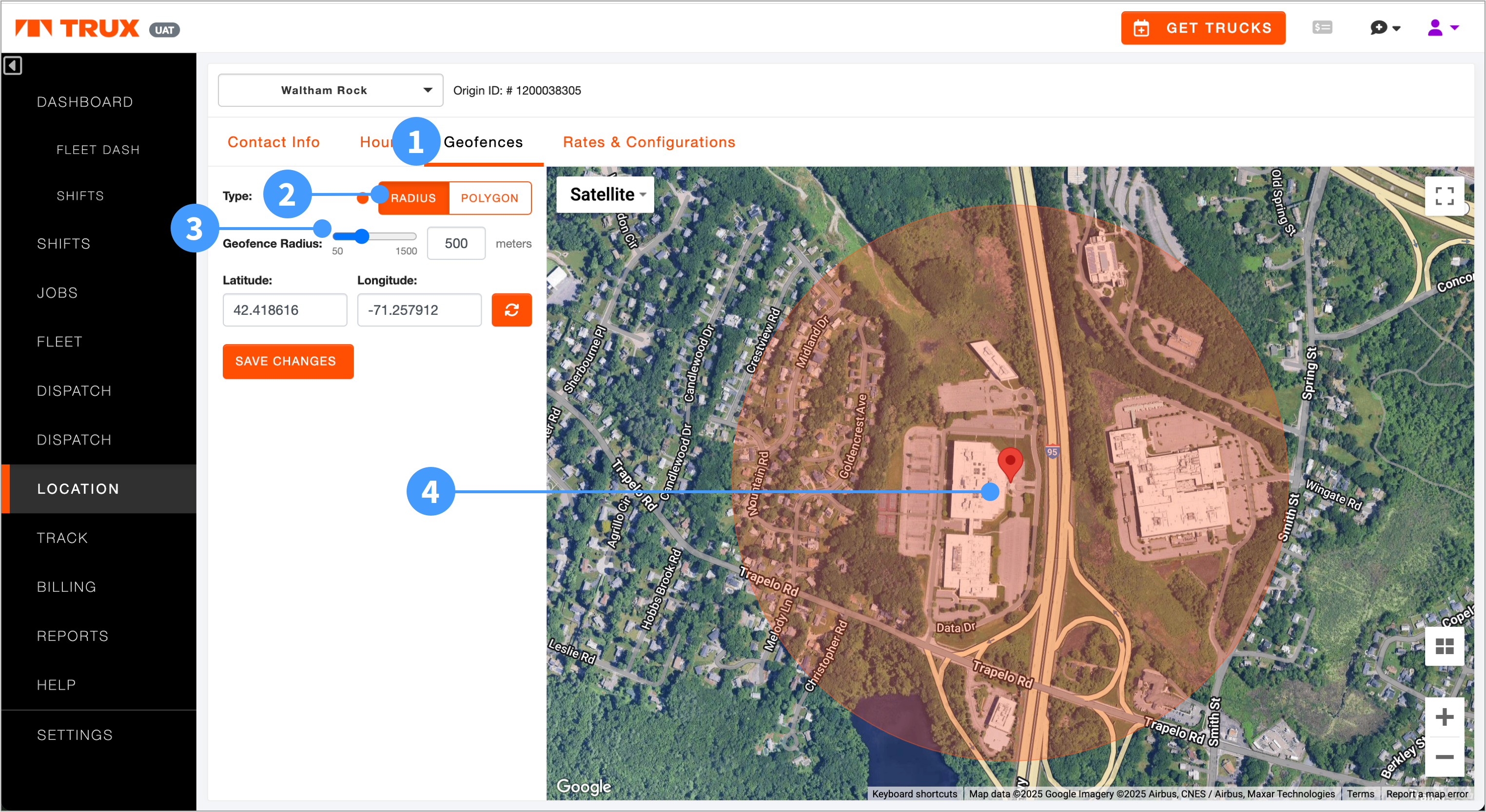Click the Longitude input field

pos(419,309)
